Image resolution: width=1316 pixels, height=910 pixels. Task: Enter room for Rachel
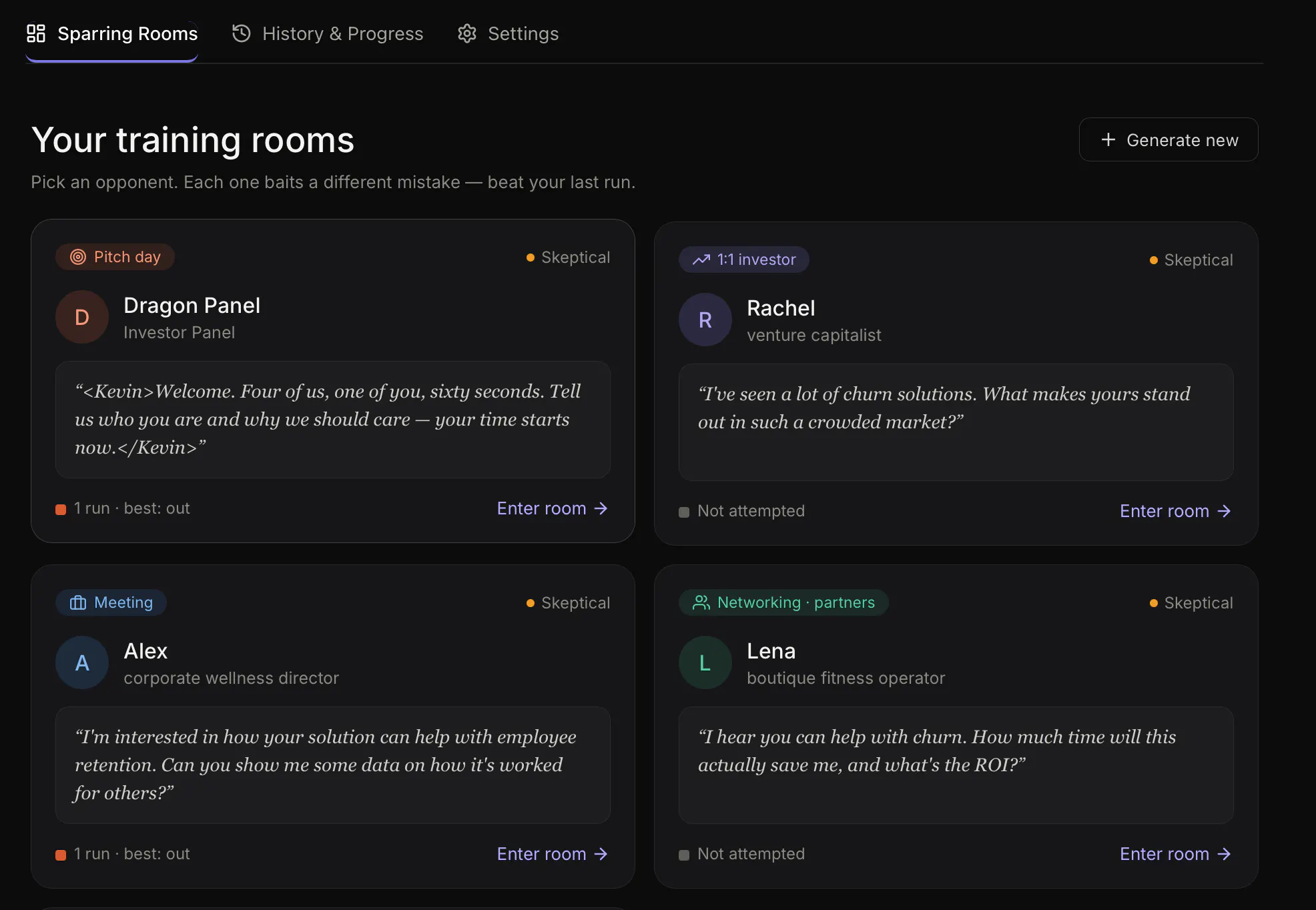[x=1176, y=511]
